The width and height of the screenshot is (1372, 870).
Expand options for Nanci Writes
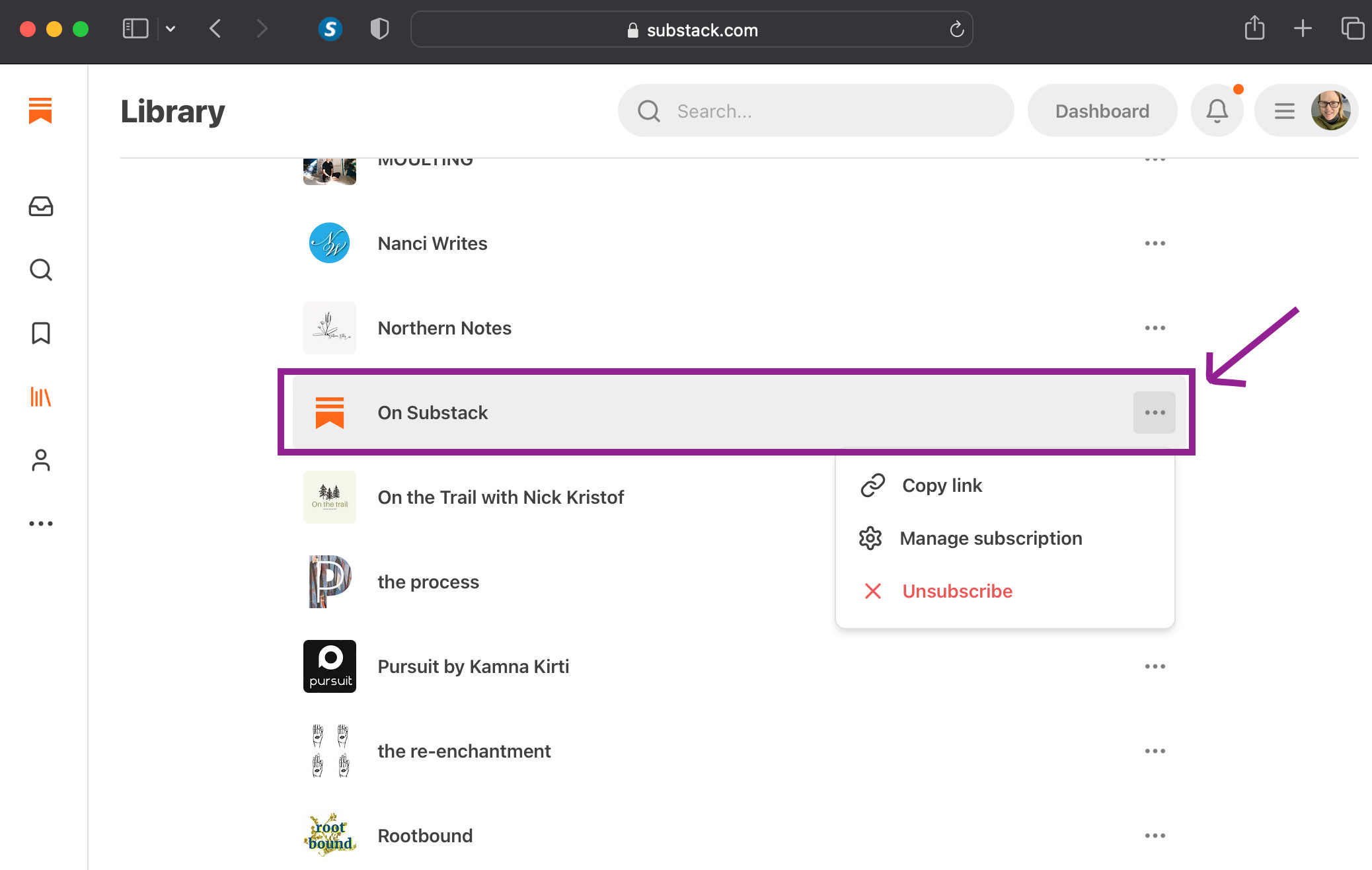point(1155,243)
